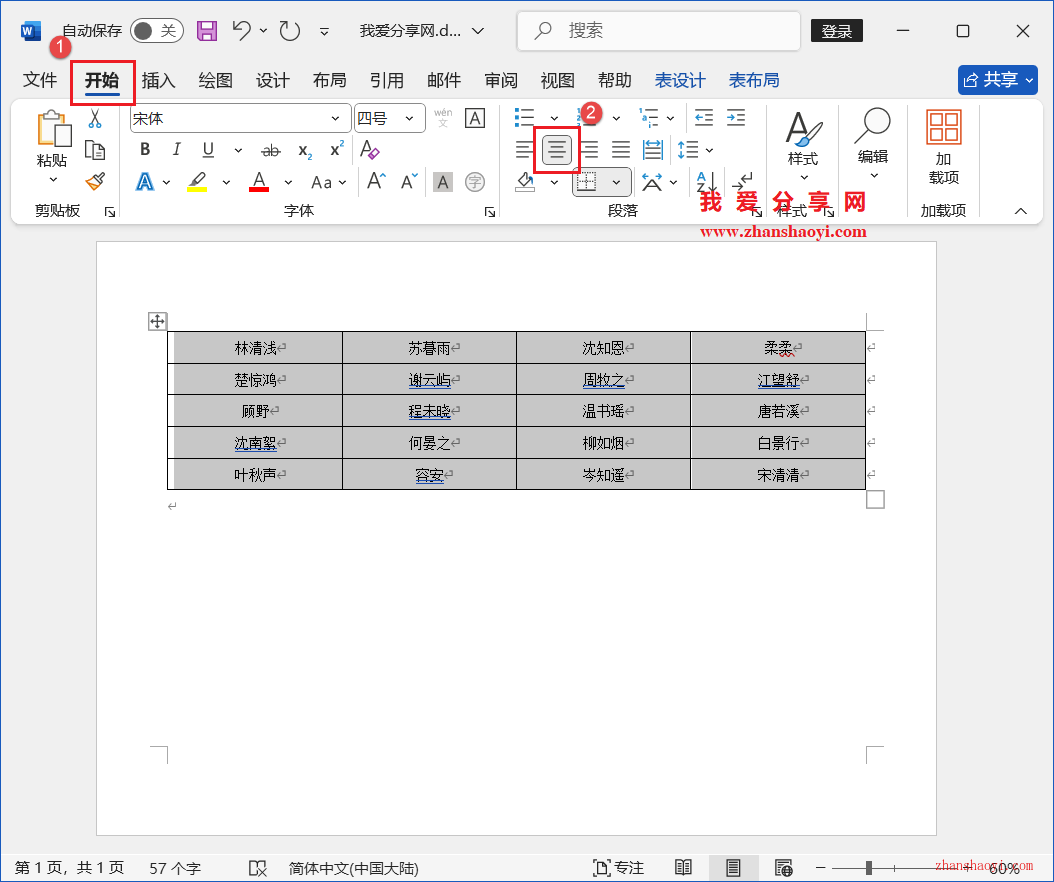Click the Save icon in title bar
This screenshot has width=1054, height=882.
point(206,31)
